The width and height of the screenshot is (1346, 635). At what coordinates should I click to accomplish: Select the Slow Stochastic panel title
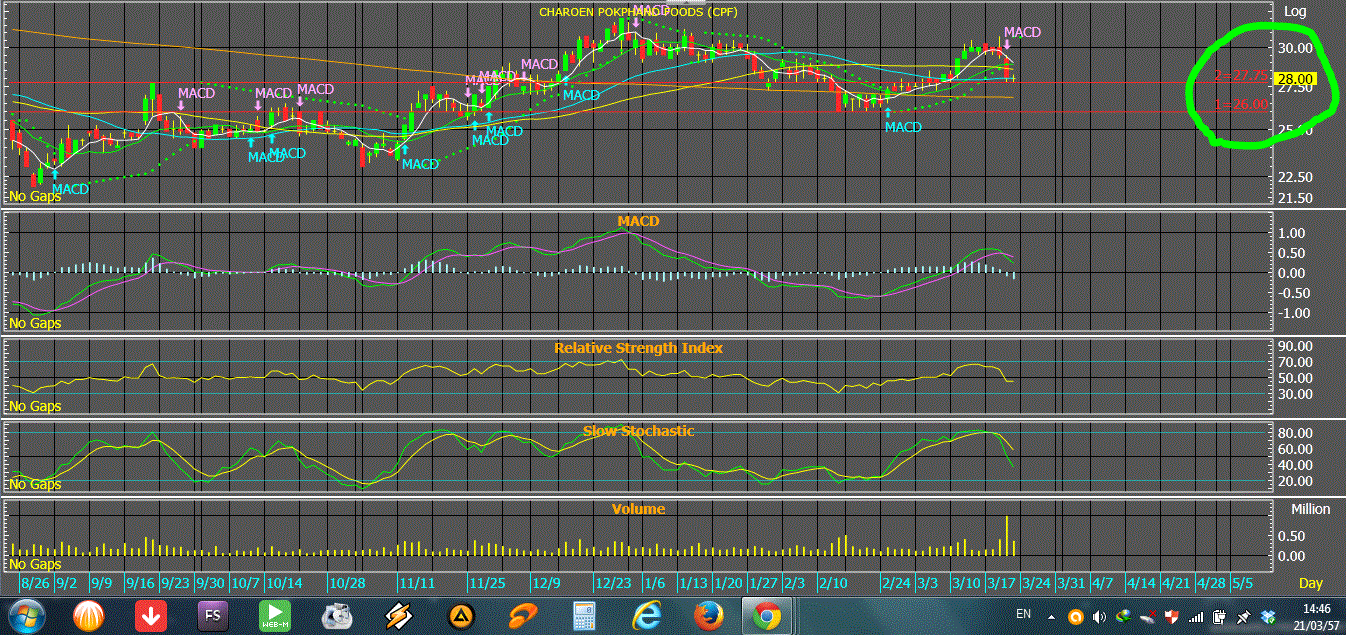pos(638,431)
